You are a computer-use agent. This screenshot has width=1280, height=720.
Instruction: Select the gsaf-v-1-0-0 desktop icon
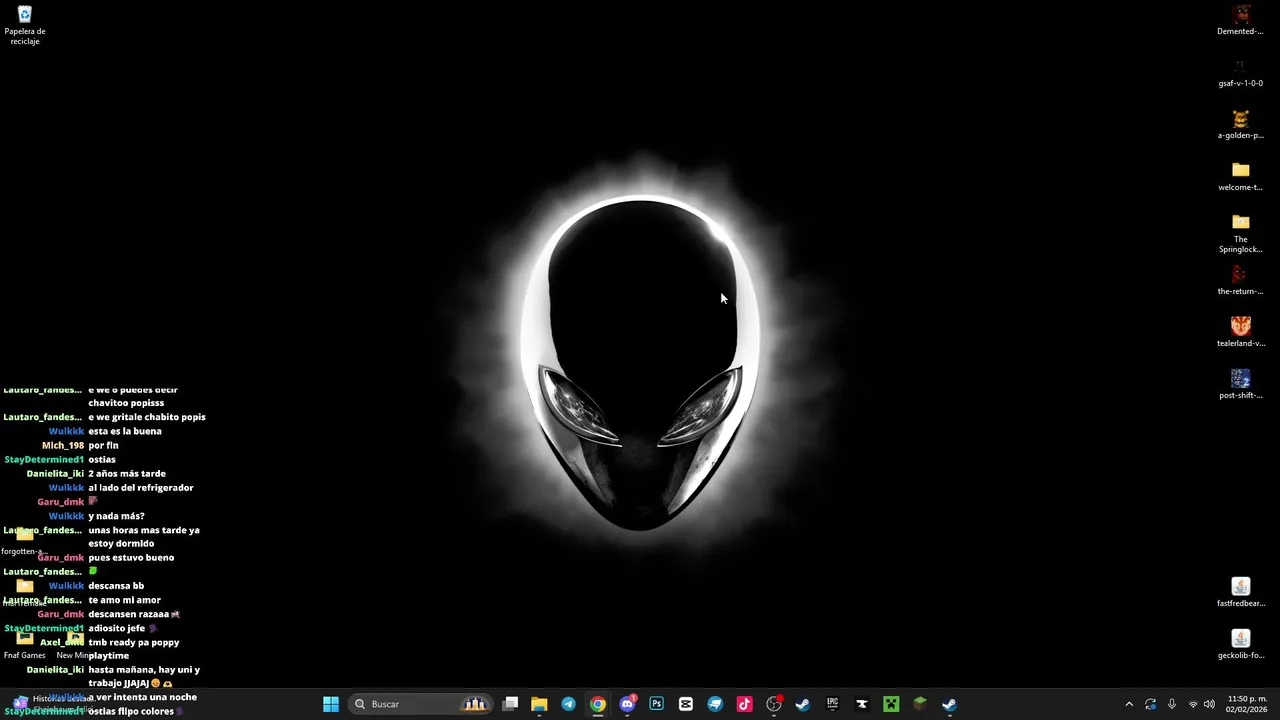(x=1240, y=72)
